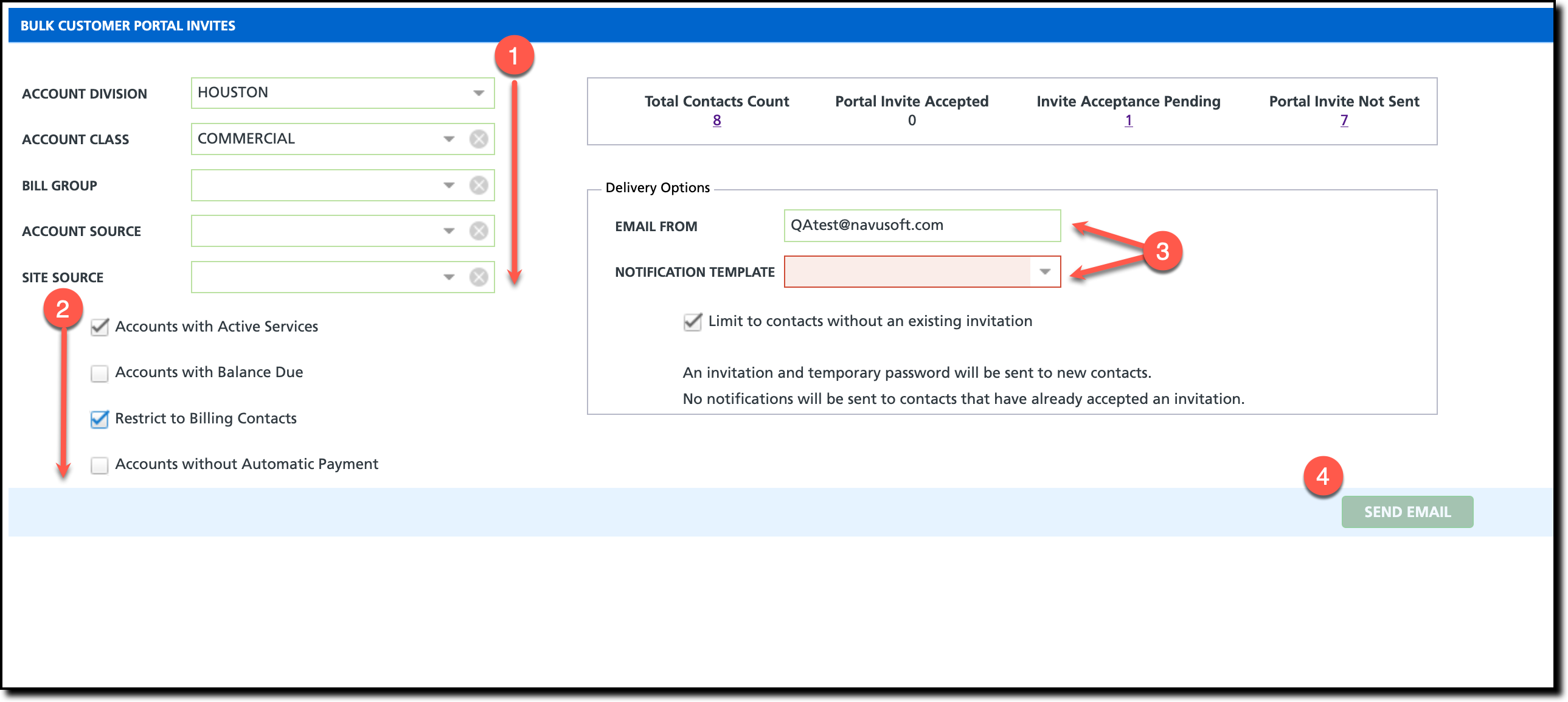The image size is (1568, 702).
Task: Clear the Bill Group field
Action: click(479, 185)
